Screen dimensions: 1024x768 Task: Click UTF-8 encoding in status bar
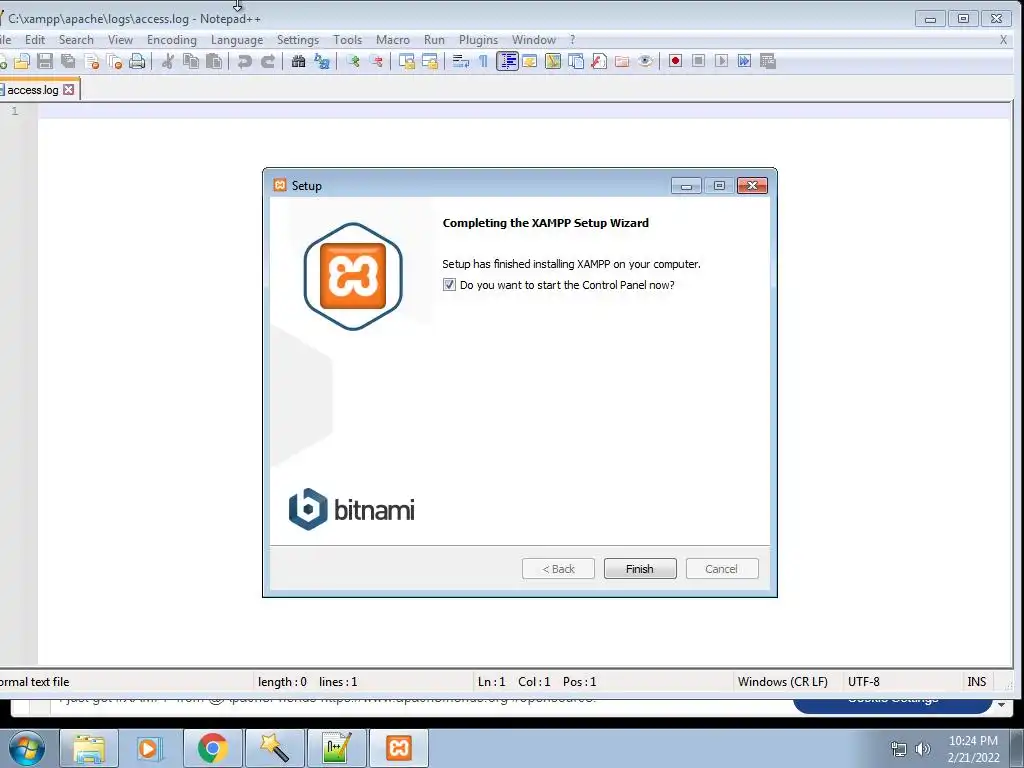coord(863,682)
